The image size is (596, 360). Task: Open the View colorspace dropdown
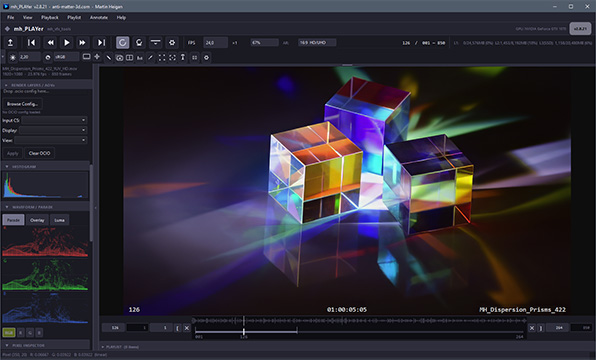tap(51, 140)
